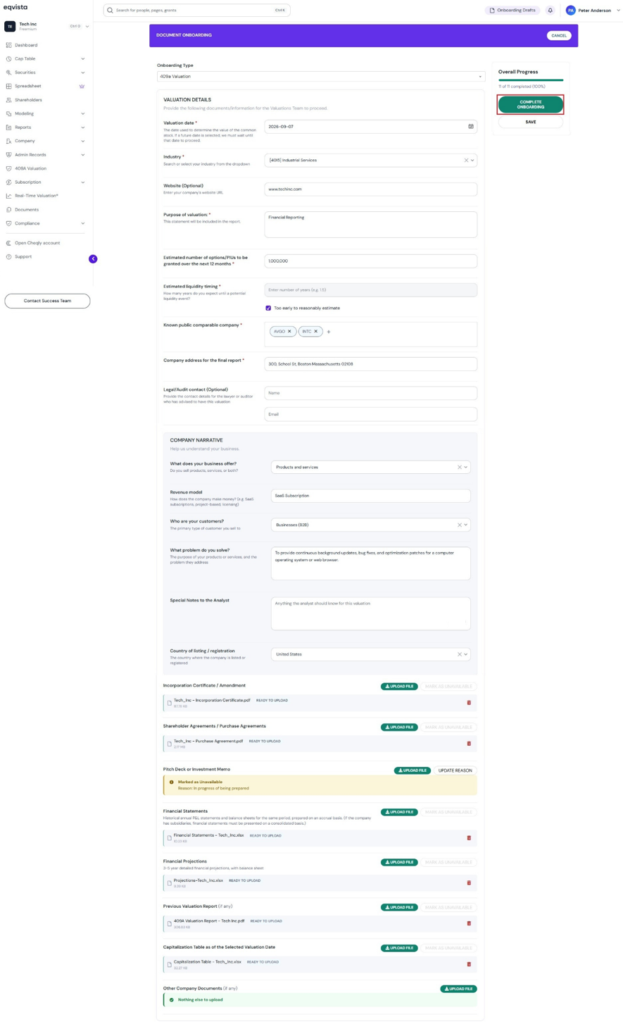Upload file for Financial Projections
Viewport: 623px width, 1024px height.
[x=399, y=862]
